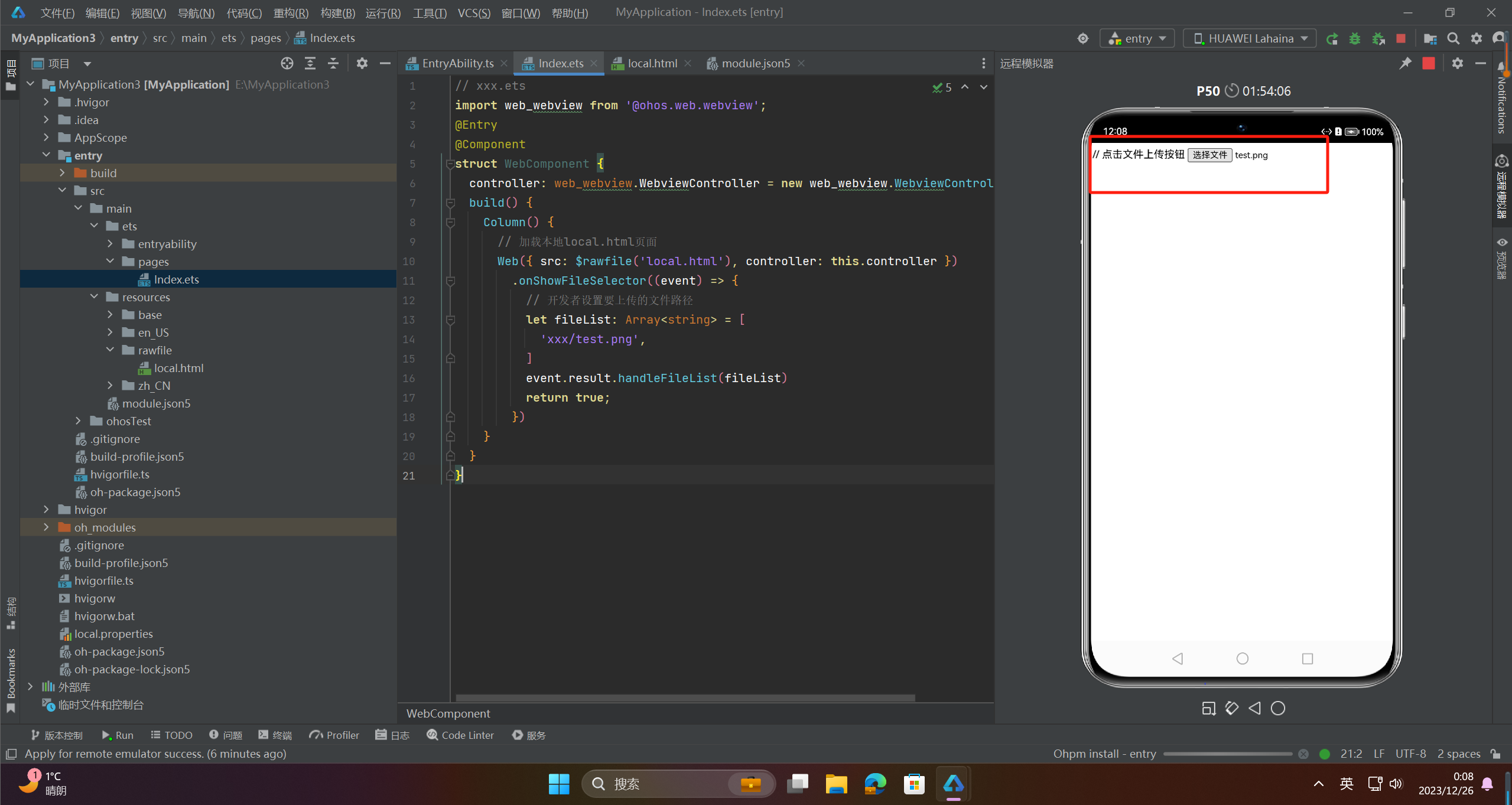Click the Code Linter tool button
Image resolution: width=1512 pixels, height=805 pixels.
tap(460, 735)
